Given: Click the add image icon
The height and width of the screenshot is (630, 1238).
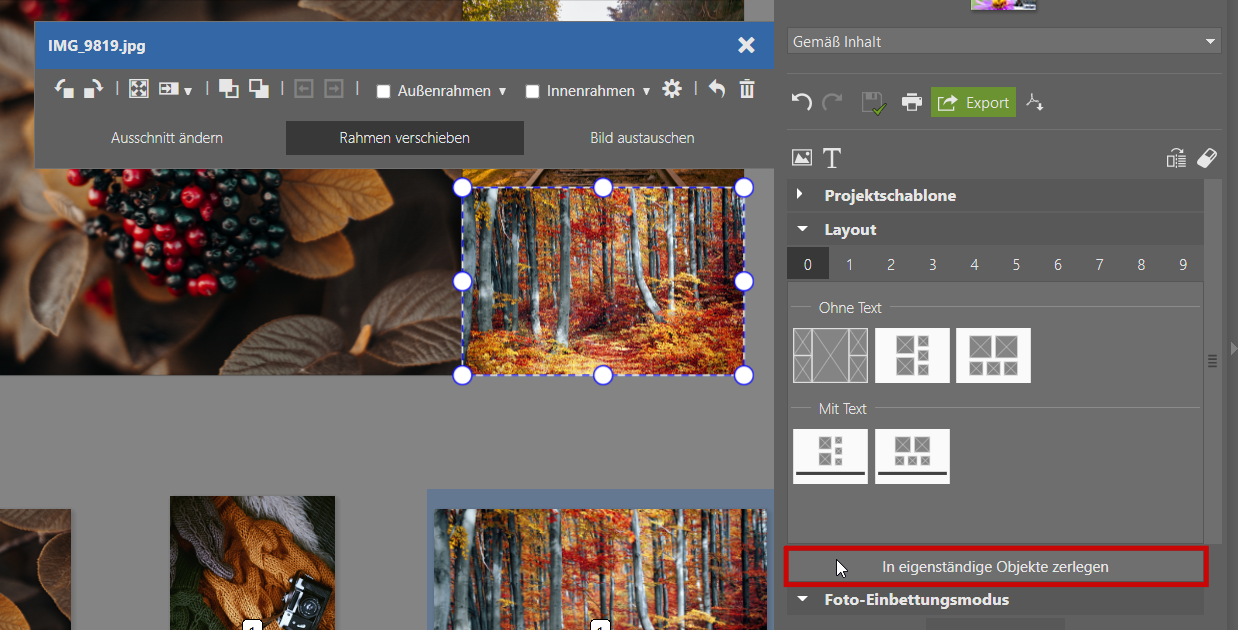Looking at the screenshot, I should point(801,158).
